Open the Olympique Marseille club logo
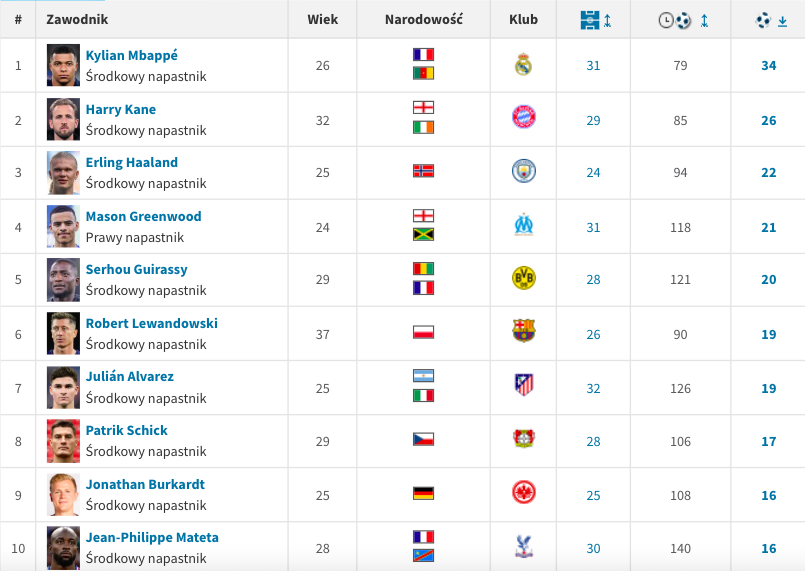The height and width of the screenshot is (571, 805). [x=523, y=226]
